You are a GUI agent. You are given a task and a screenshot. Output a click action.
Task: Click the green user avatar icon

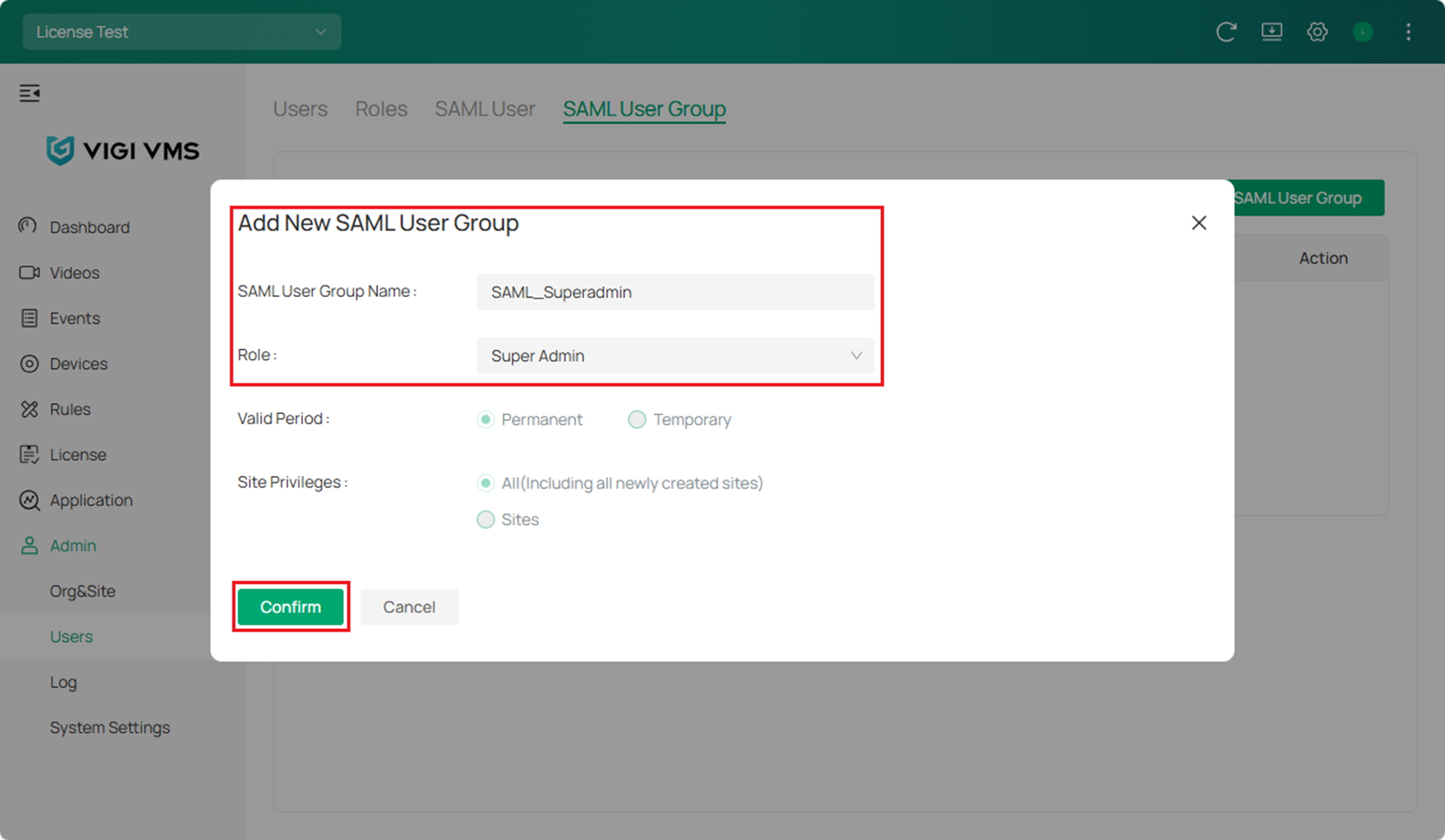[1363, 32]
